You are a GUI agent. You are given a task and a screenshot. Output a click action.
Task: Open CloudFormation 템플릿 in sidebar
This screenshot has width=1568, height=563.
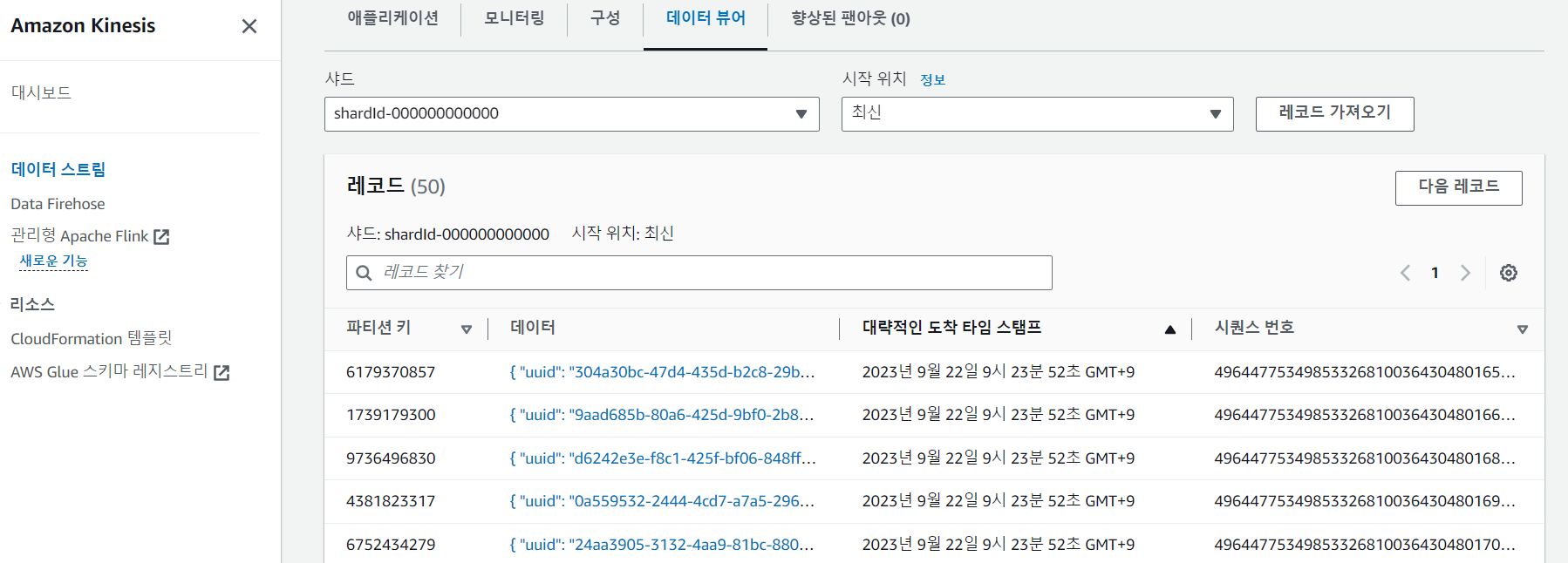[x=91, y=338]
